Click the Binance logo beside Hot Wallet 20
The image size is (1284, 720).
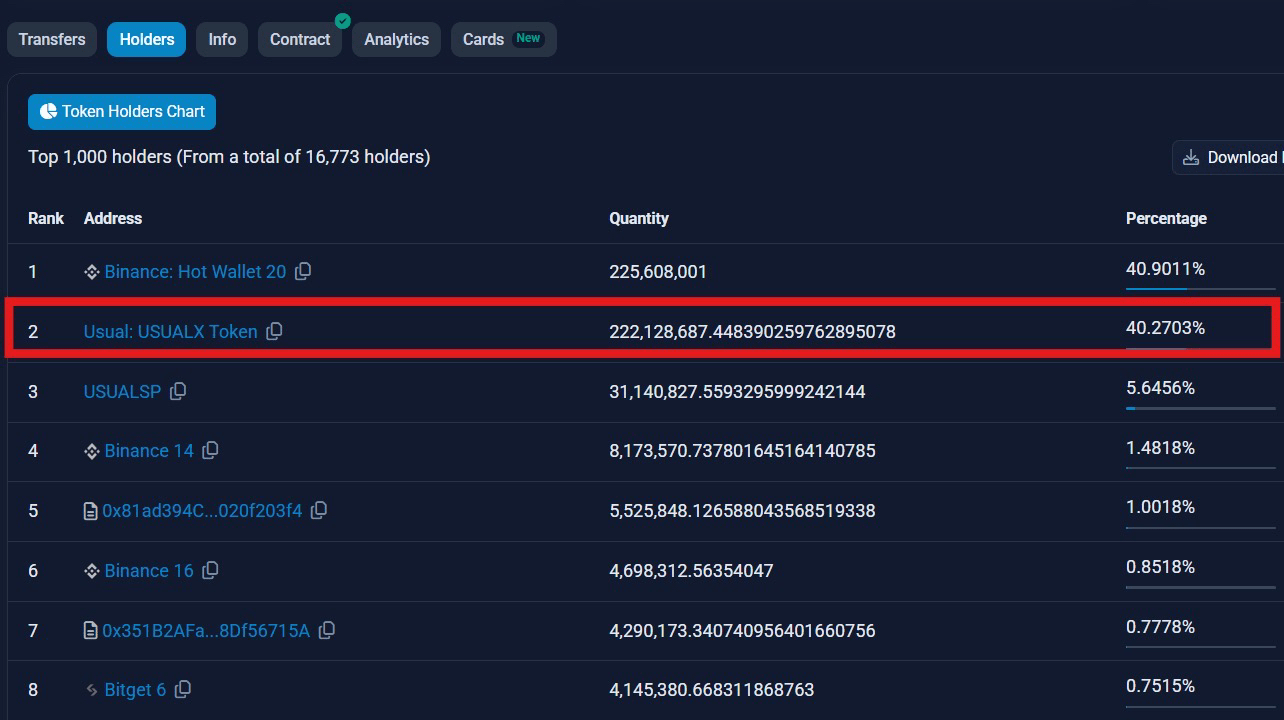pyautogui.click(x=92, y=272)
